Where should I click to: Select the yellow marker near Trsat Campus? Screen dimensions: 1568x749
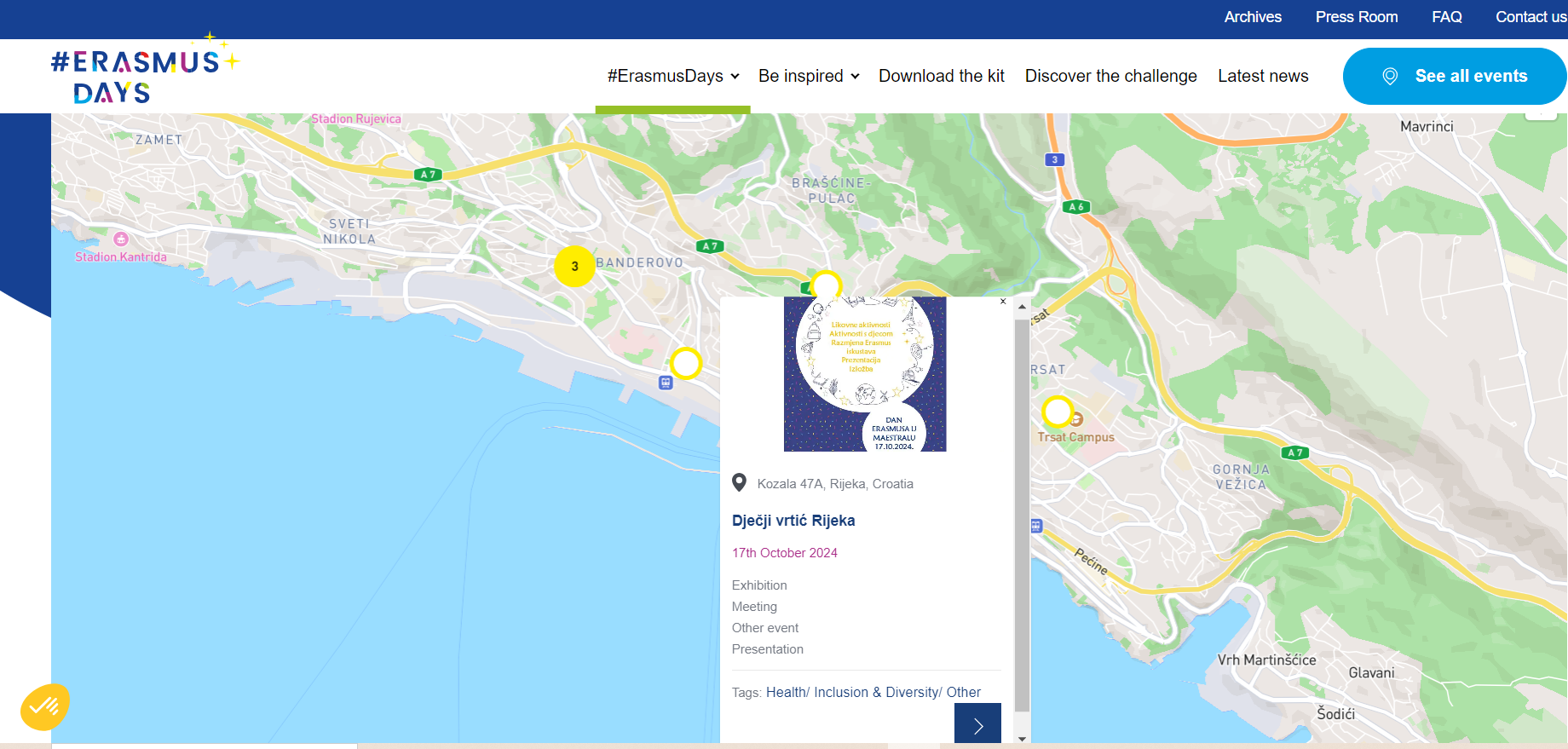click(1058, 412)
